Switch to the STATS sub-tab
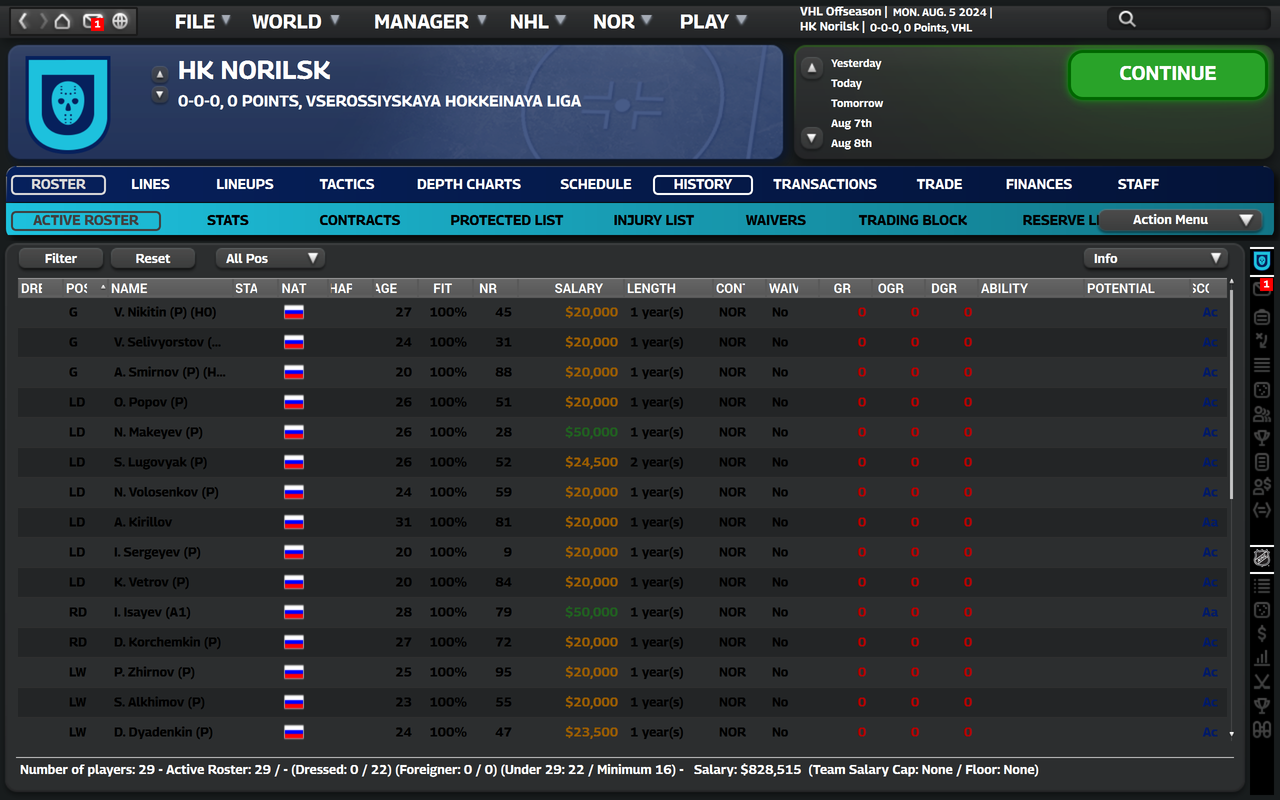The image size is (1280, 800). point(228,220)
